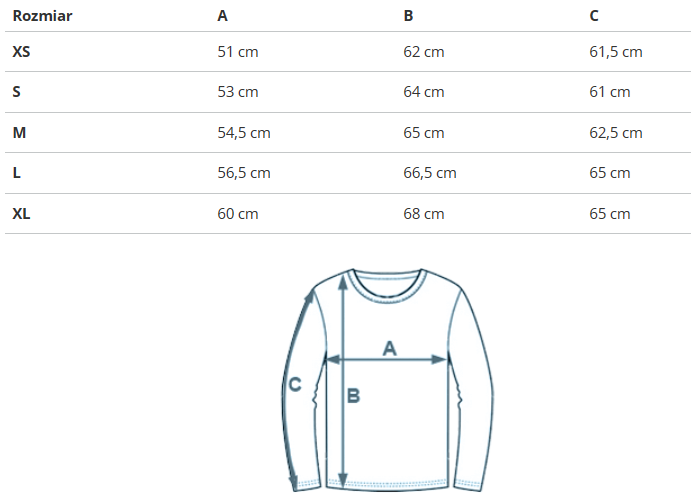Click the 51 cm cell
The height and width of the screenshot is (496, 691).
238,52
